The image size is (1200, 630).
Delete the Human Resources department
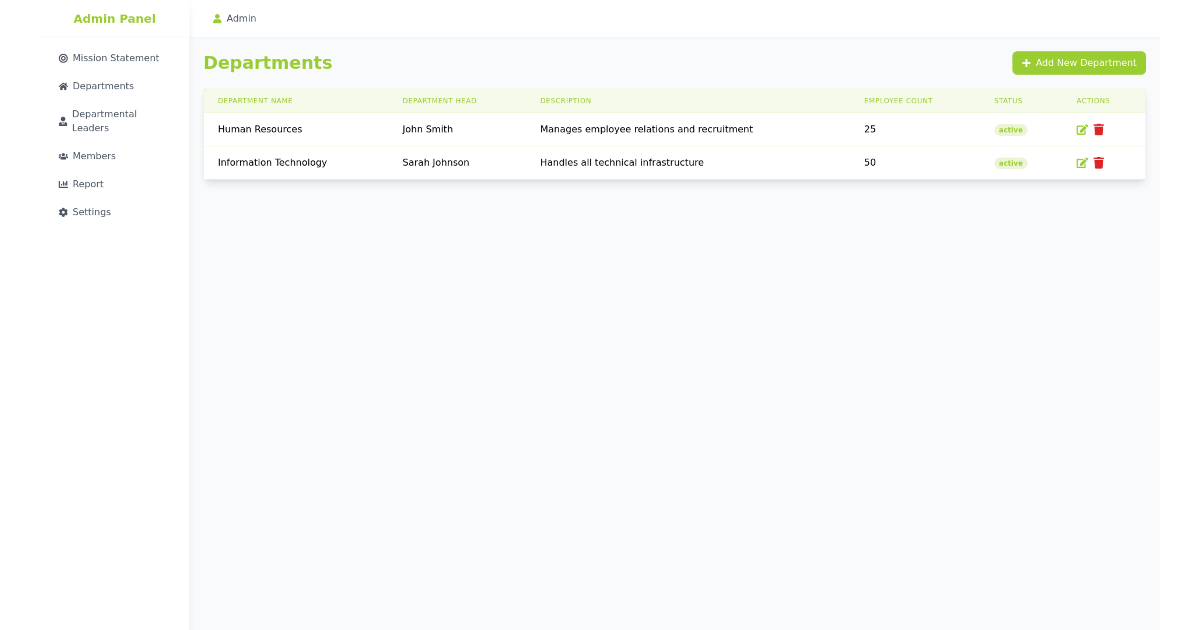coord(1099,129)
